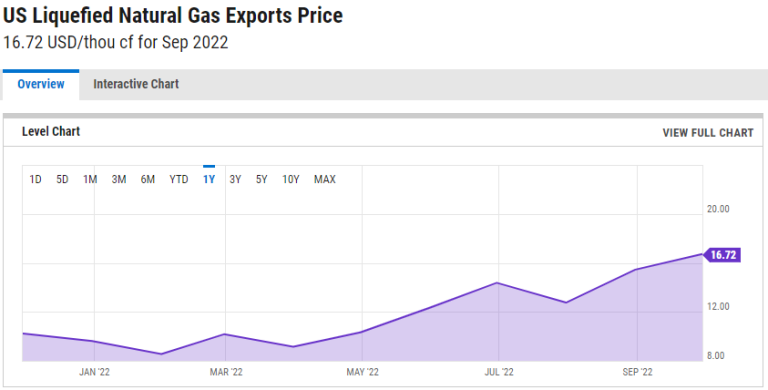This screenshot has width=768, height=390.
Task: Click the US Liquefied Natural Gas title
Action: 173,16
